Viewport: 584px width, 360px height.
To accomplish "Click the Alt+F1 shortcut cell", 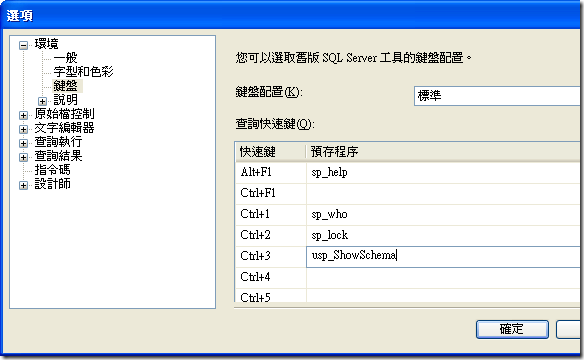I will 271,172.
